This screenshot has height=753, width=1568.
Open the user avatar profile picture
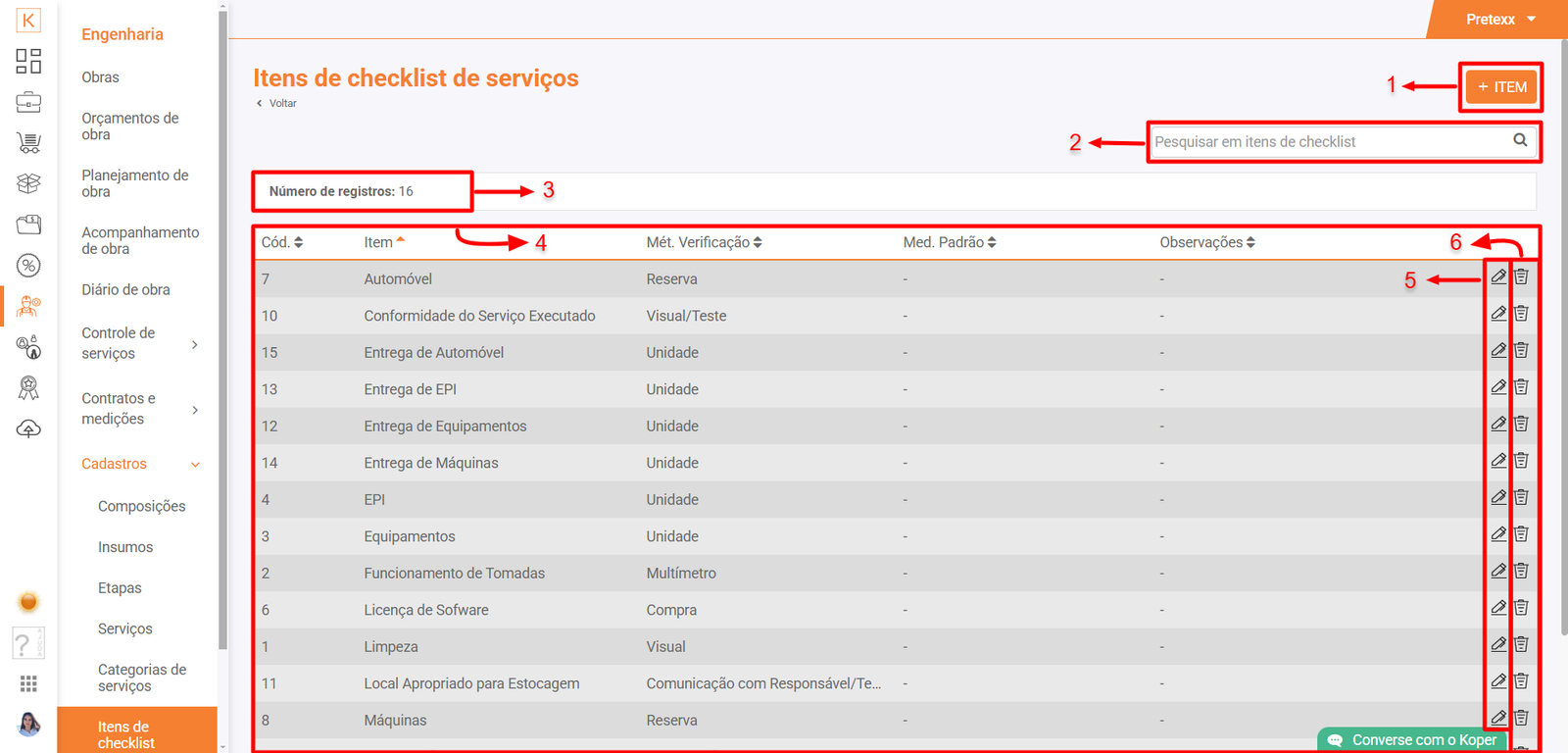click(x=28, y=725)
